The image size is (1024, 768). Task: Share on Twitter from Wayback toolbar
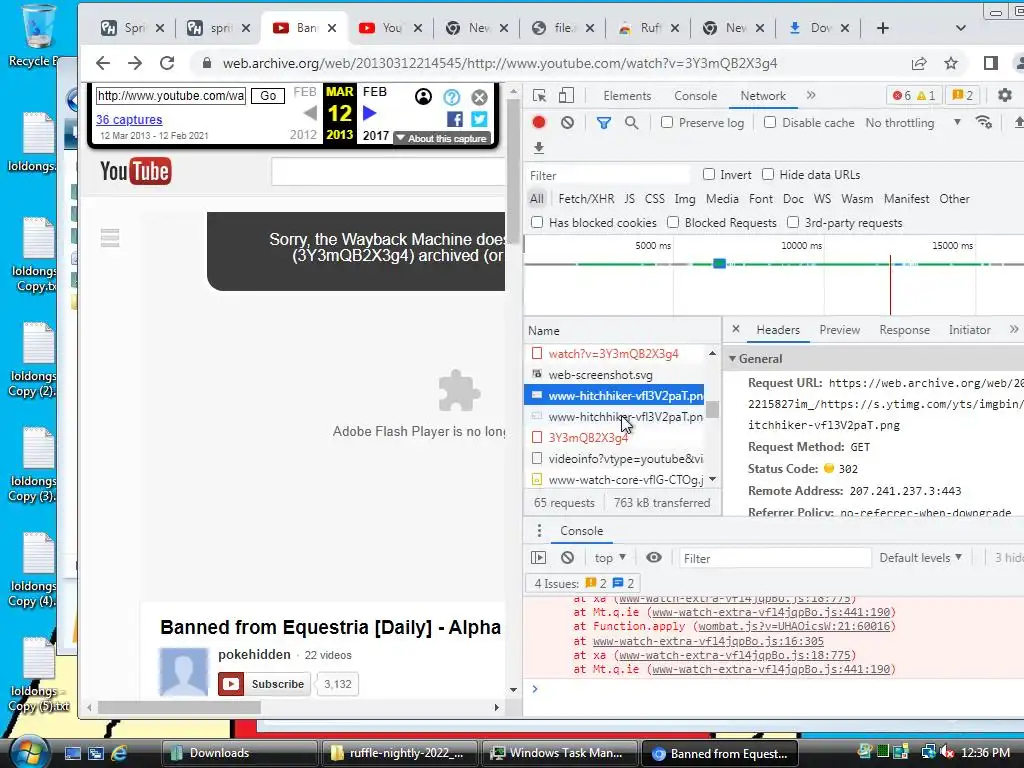(x=479, y=119)
